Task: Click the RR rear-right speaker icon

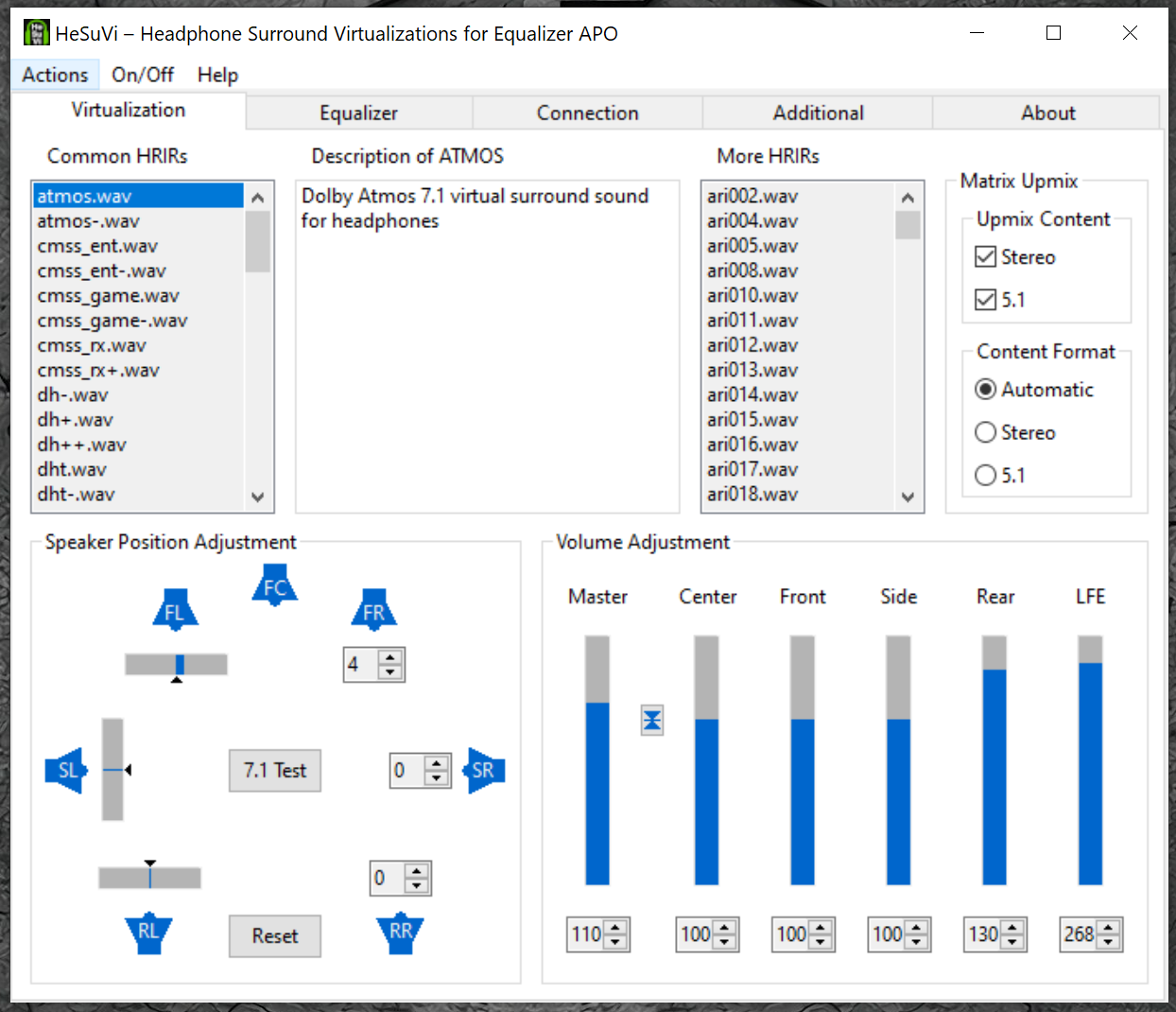Action: coord(401,933)
